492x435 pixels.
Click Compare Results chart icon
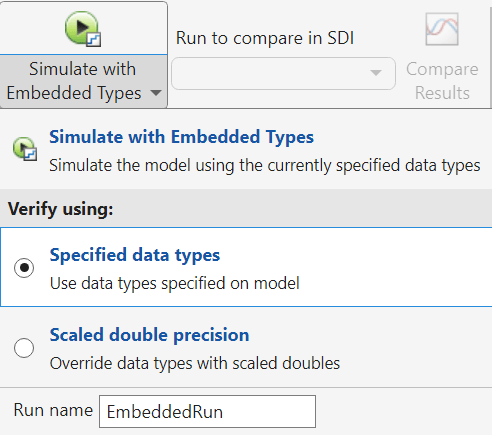click(442, 29)
